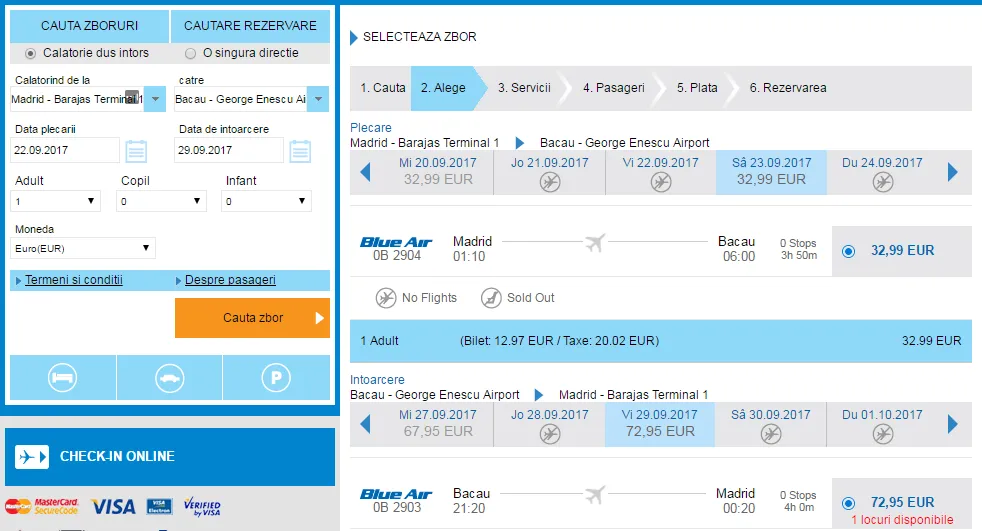
Task: Open Despre pasageri link
Action: pyautogui.click(x=230, y=280)
